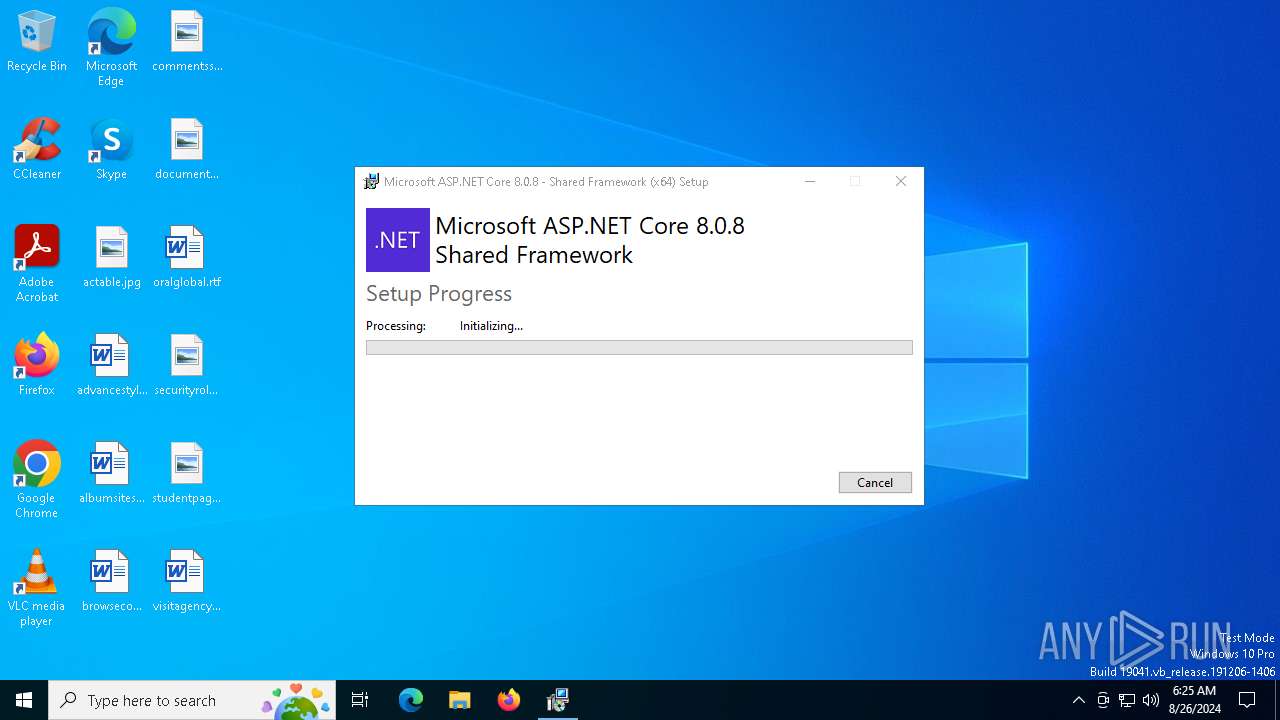1280x720 pixels.
Task: Open Task View from taskbar
Action: coord(360,700)
